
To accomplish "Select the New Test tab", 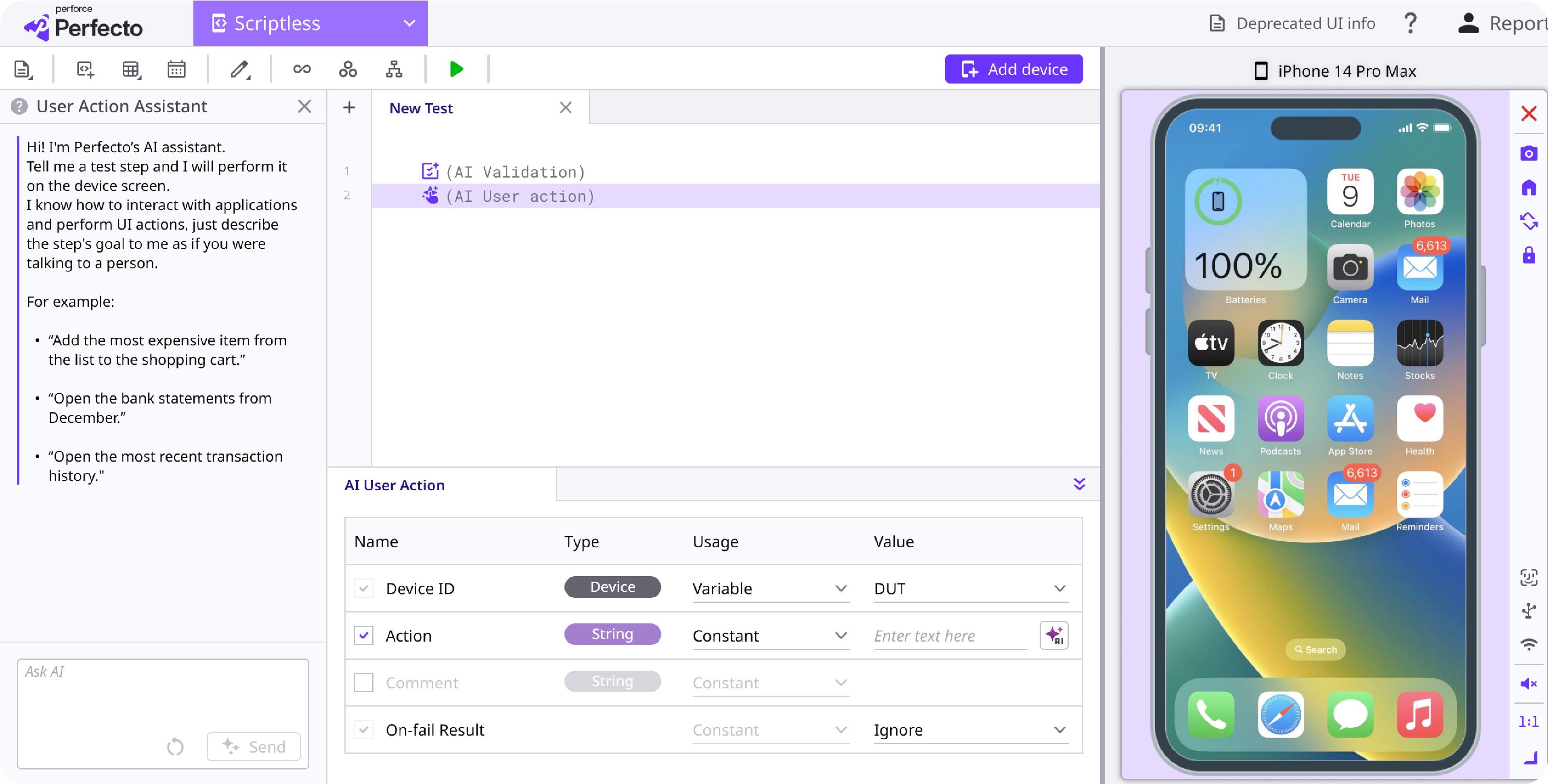I will [421, 108].
